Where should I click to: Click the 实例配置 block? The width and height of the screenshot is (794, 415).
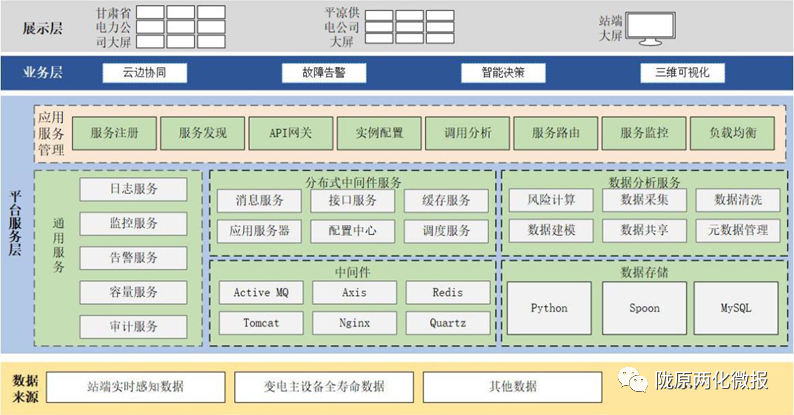coord(379,133)
